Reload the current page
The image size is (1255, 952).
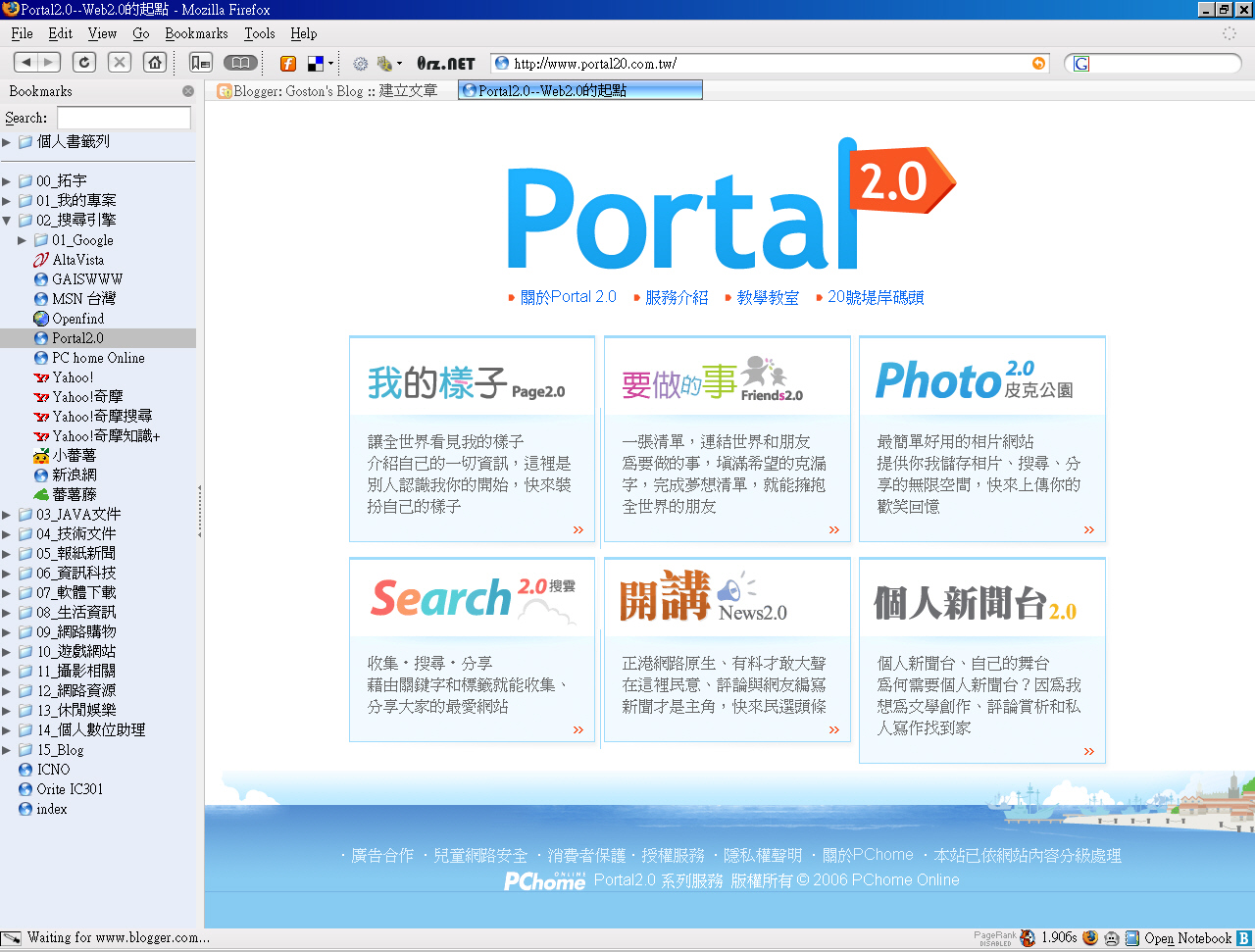tap(85, 63)
